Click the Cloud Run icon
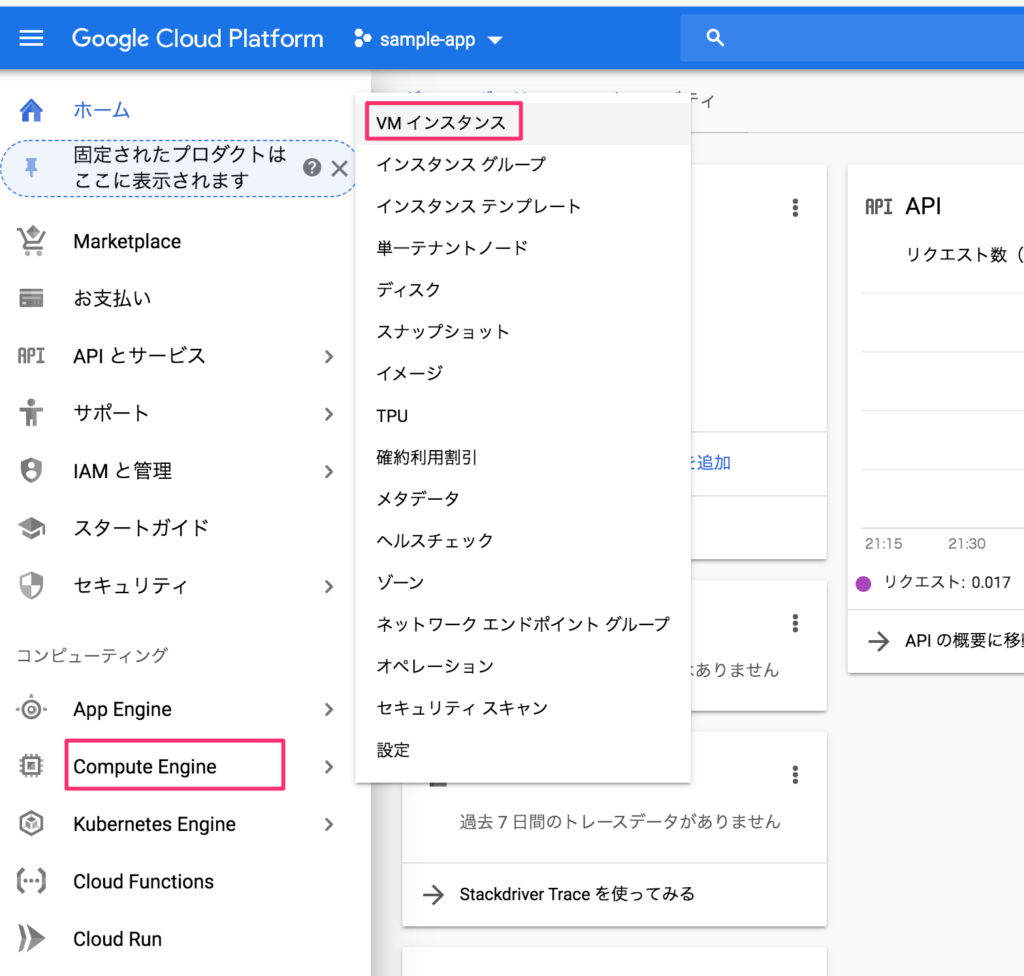 31,938
